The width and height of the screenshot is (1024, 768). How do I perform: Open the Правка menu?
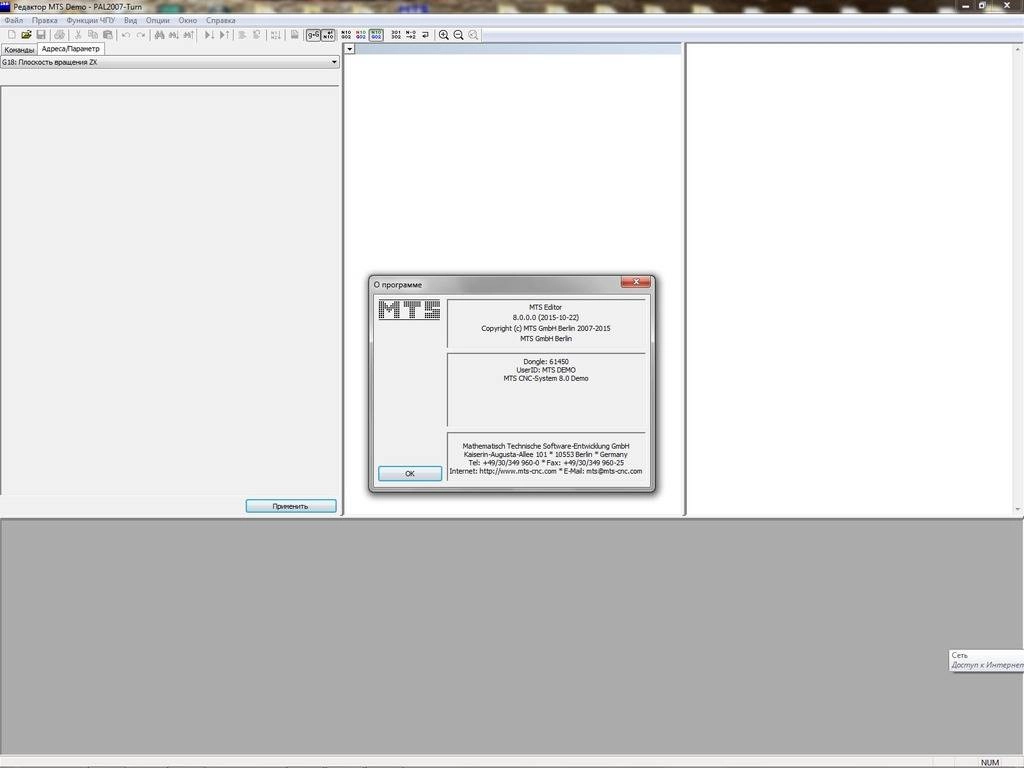pyautogui.click(x=44, y=20)
